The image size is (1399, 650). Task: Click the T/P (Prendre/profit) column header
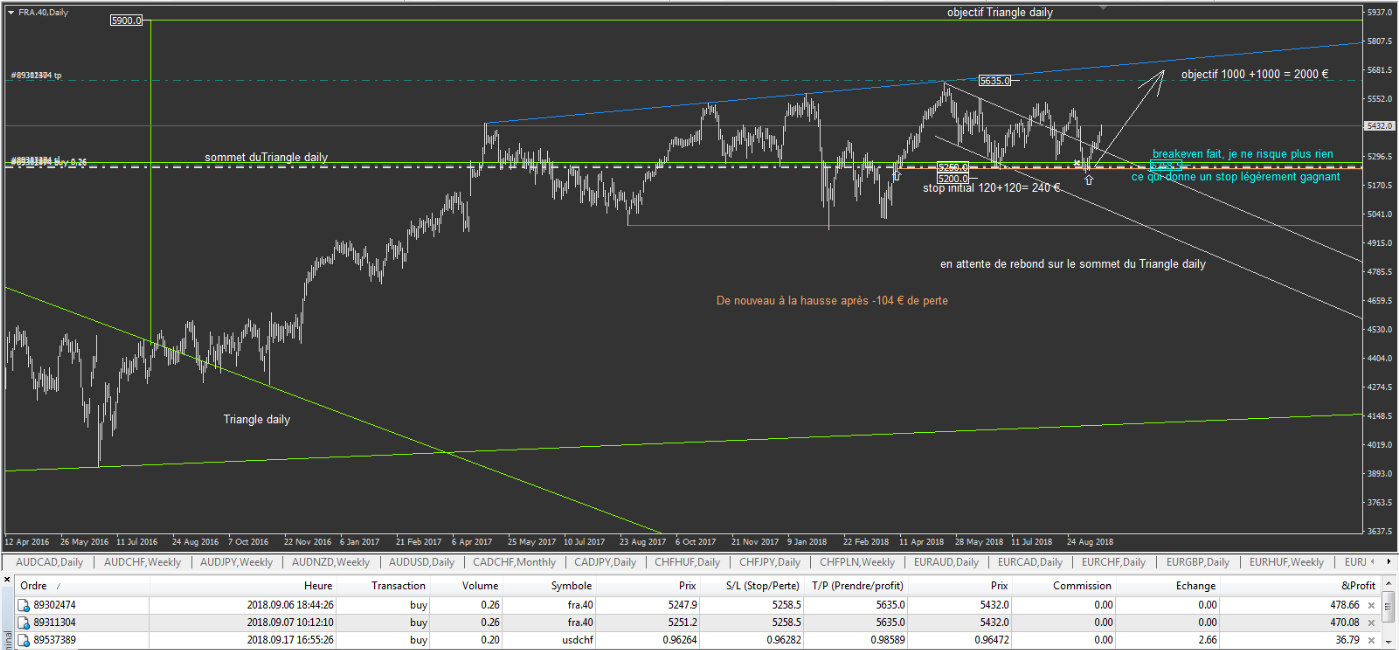855,585
